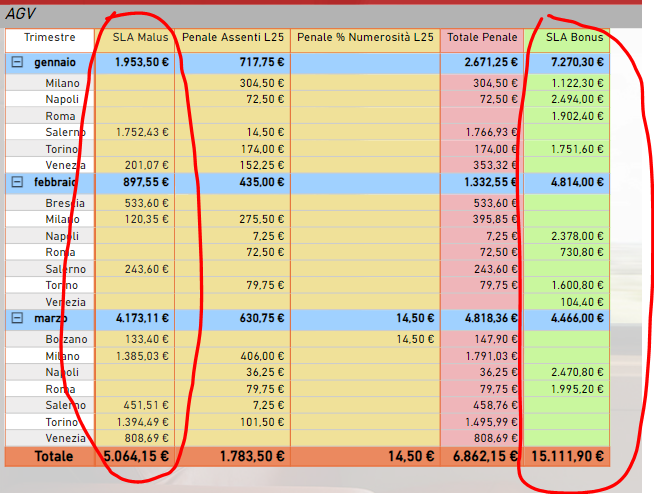The image size is (654, 494).
Task: Select the Brescia row under febbraio
Action: pos(65,203)
